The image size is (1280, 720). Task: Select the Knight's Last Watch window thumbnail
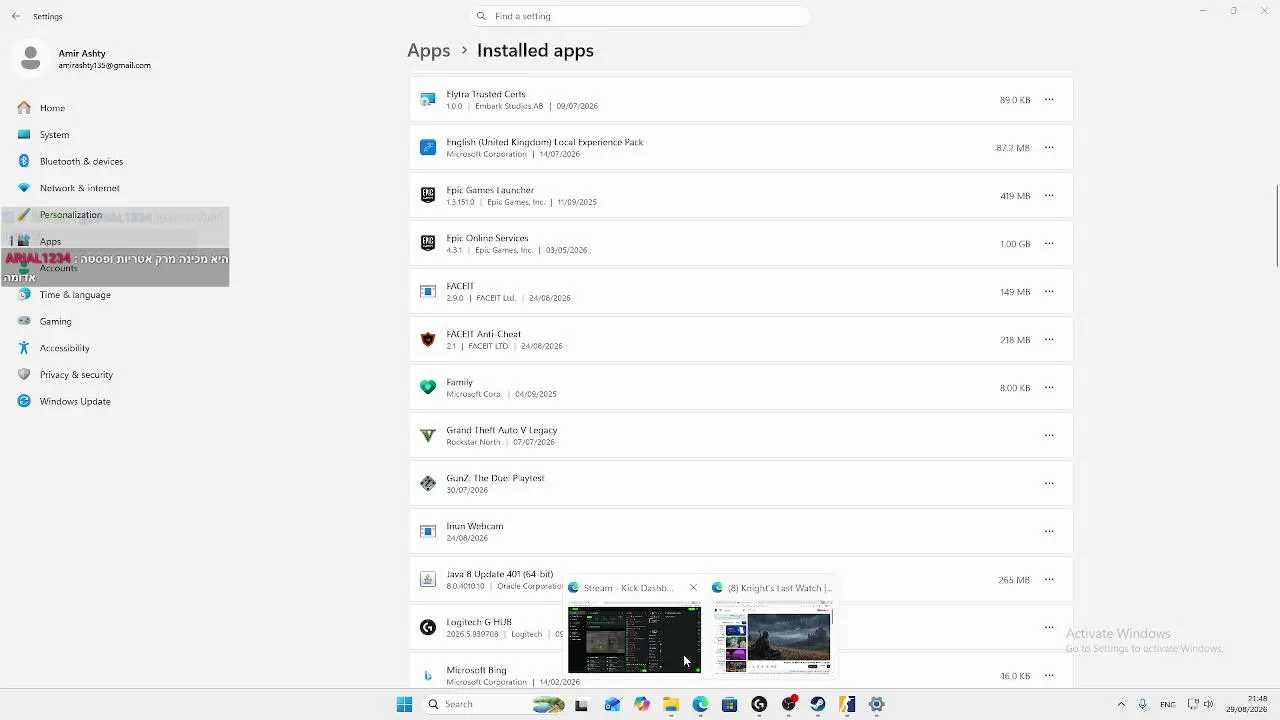(772, 639)
